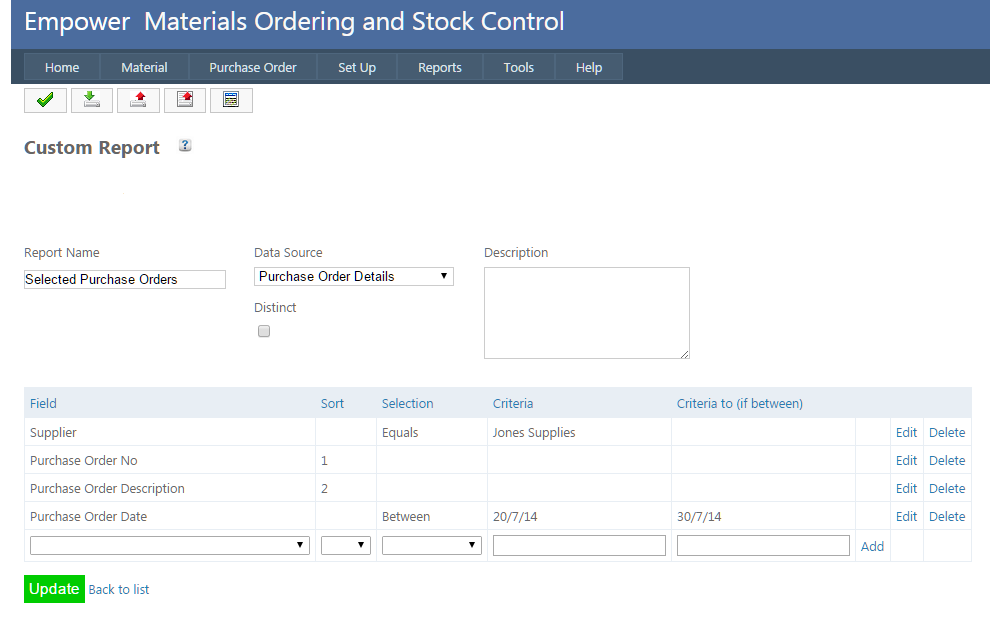
Task: Click the report grid toolbar icon
Action: (231, 100)
